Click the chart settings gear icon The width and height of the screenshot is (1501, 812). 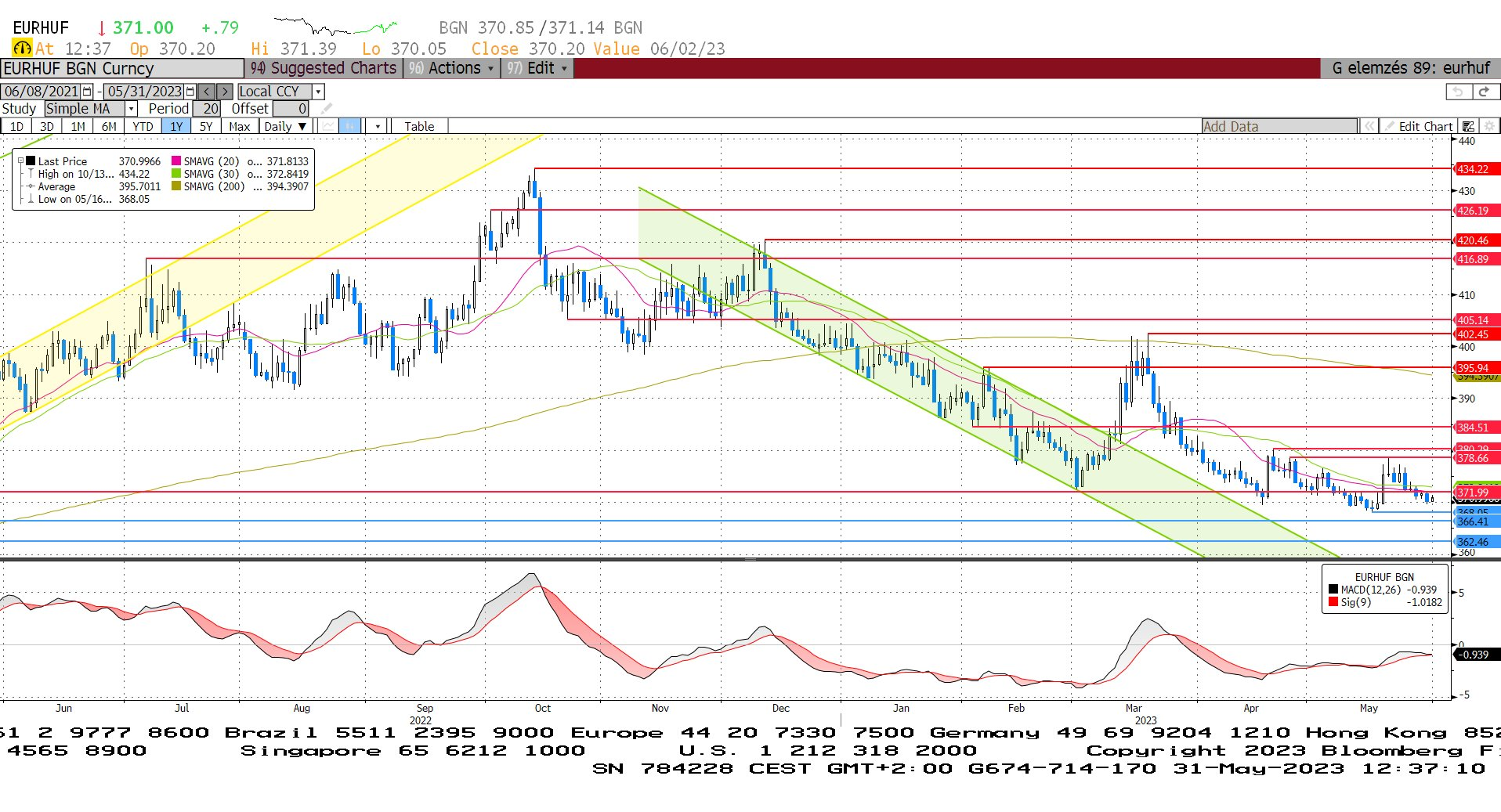1489,126
